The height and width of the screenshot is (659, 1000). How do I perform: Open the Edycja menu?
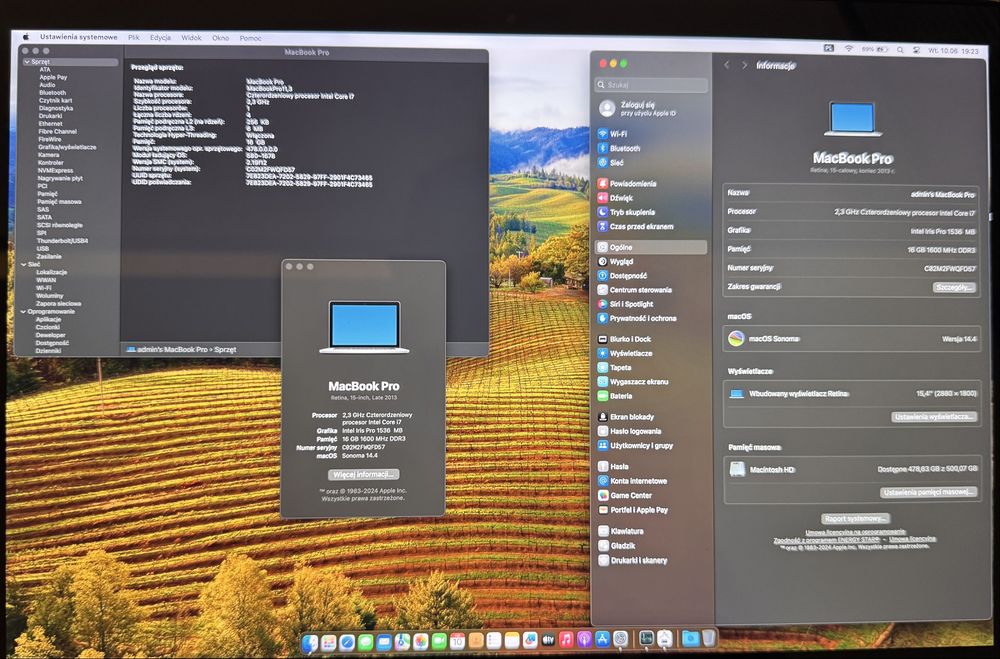click(x=160, y=38)
